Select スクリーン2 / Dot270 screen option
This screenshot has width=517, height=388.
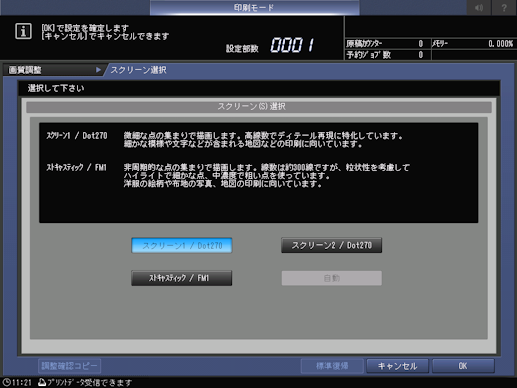click(331, 245)
